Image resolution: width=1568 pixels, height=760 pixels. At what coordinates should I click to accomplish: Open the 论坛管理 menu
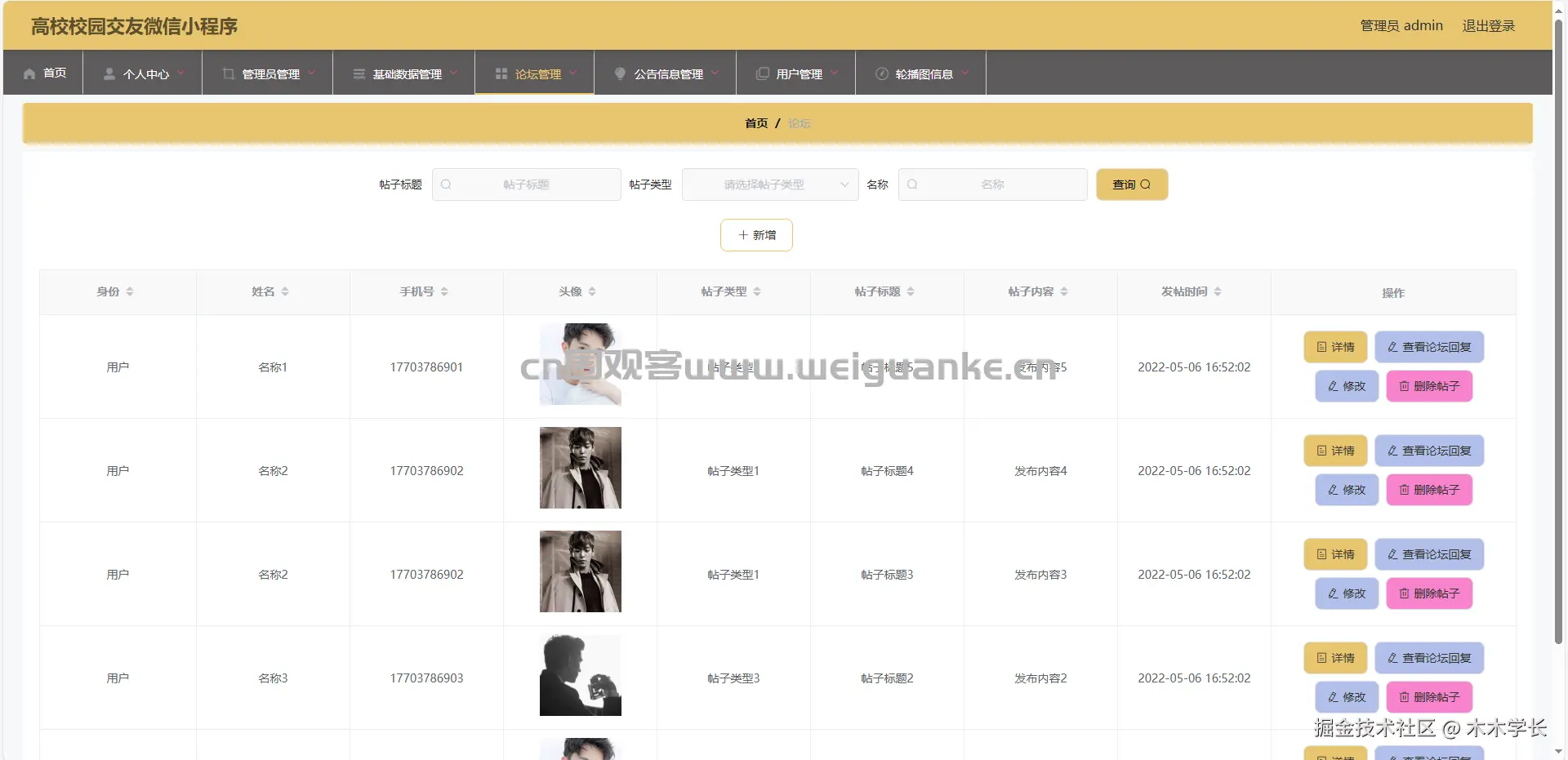pyautogui.click(x=535, y=73)
